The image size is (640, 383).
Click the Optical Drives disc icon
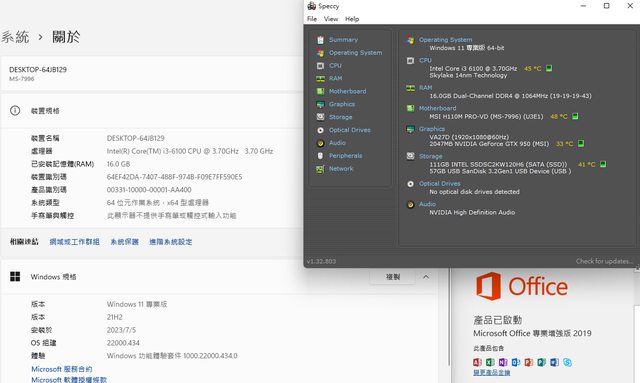tap(320, 130)
